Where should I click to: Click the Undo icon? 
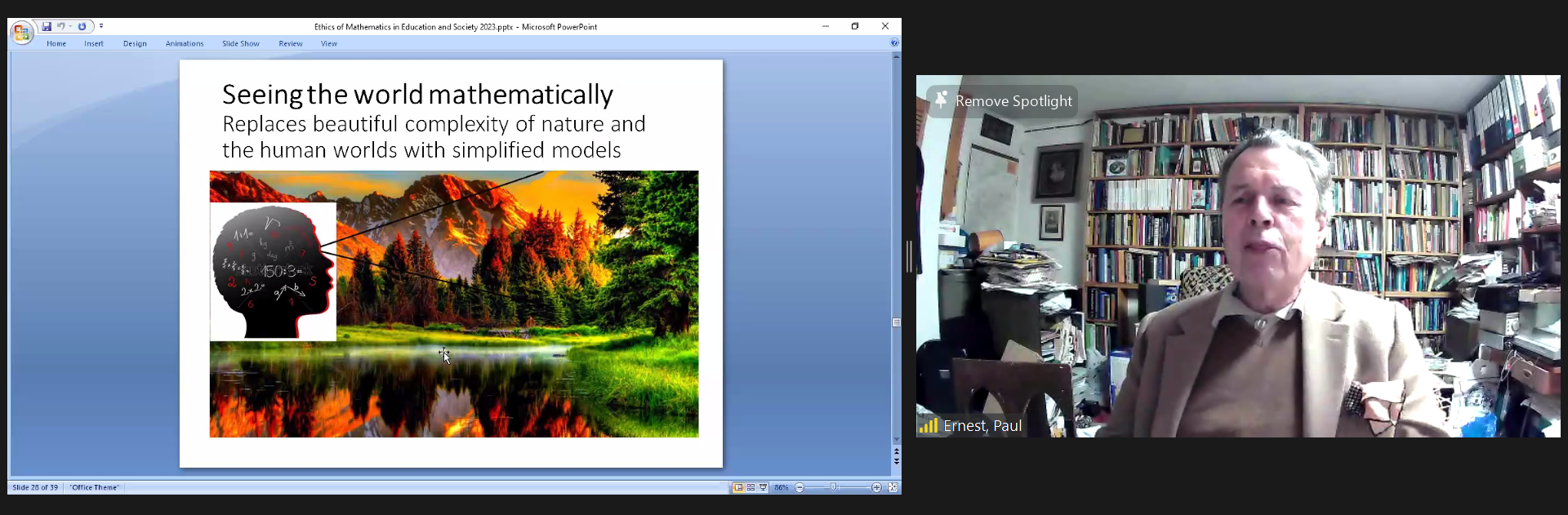click(60, 27)
